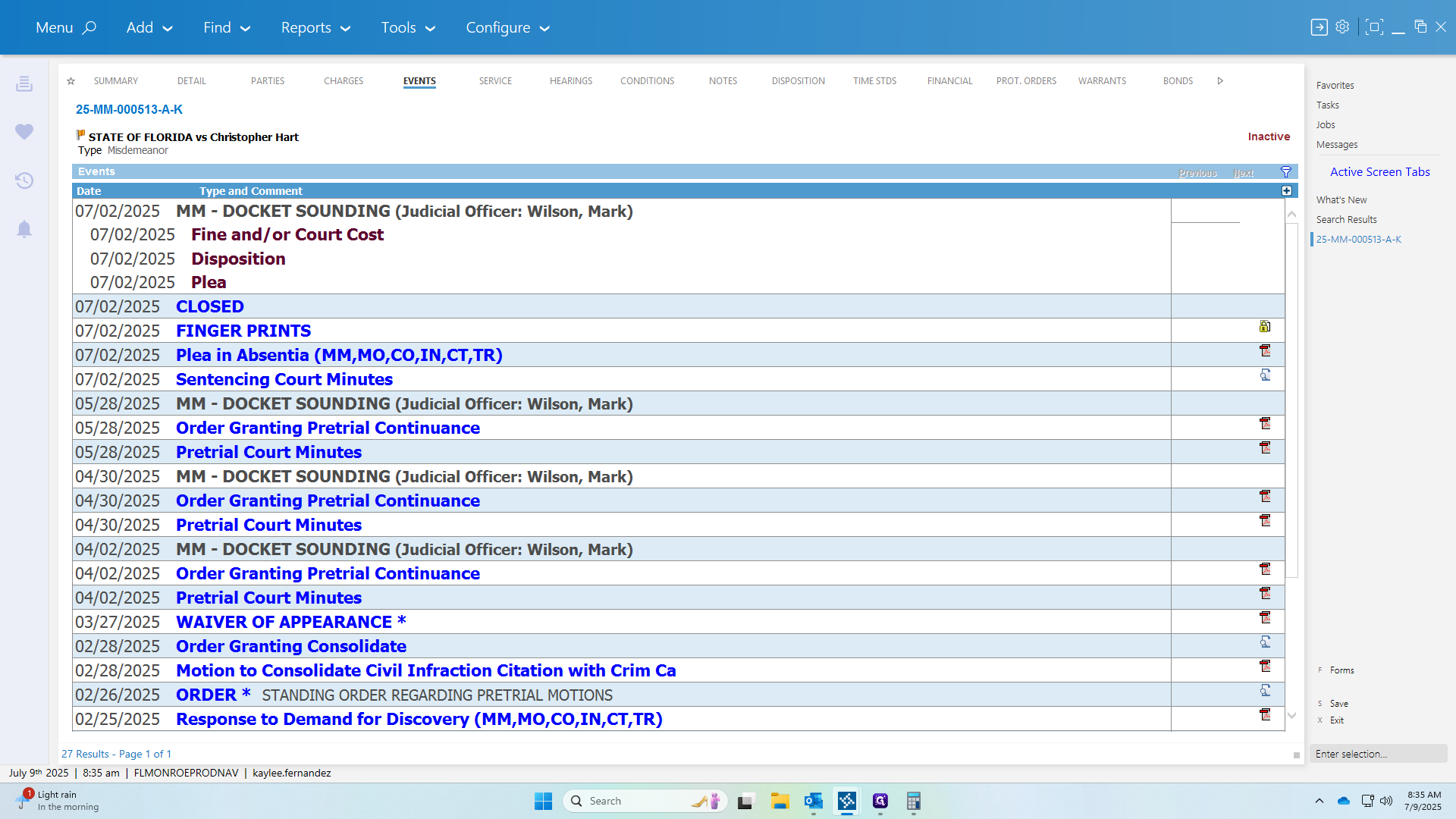This screenshot has height=819, width=1456.
Task: Switch to the HEARINGS tab
Action: point(571,81)
